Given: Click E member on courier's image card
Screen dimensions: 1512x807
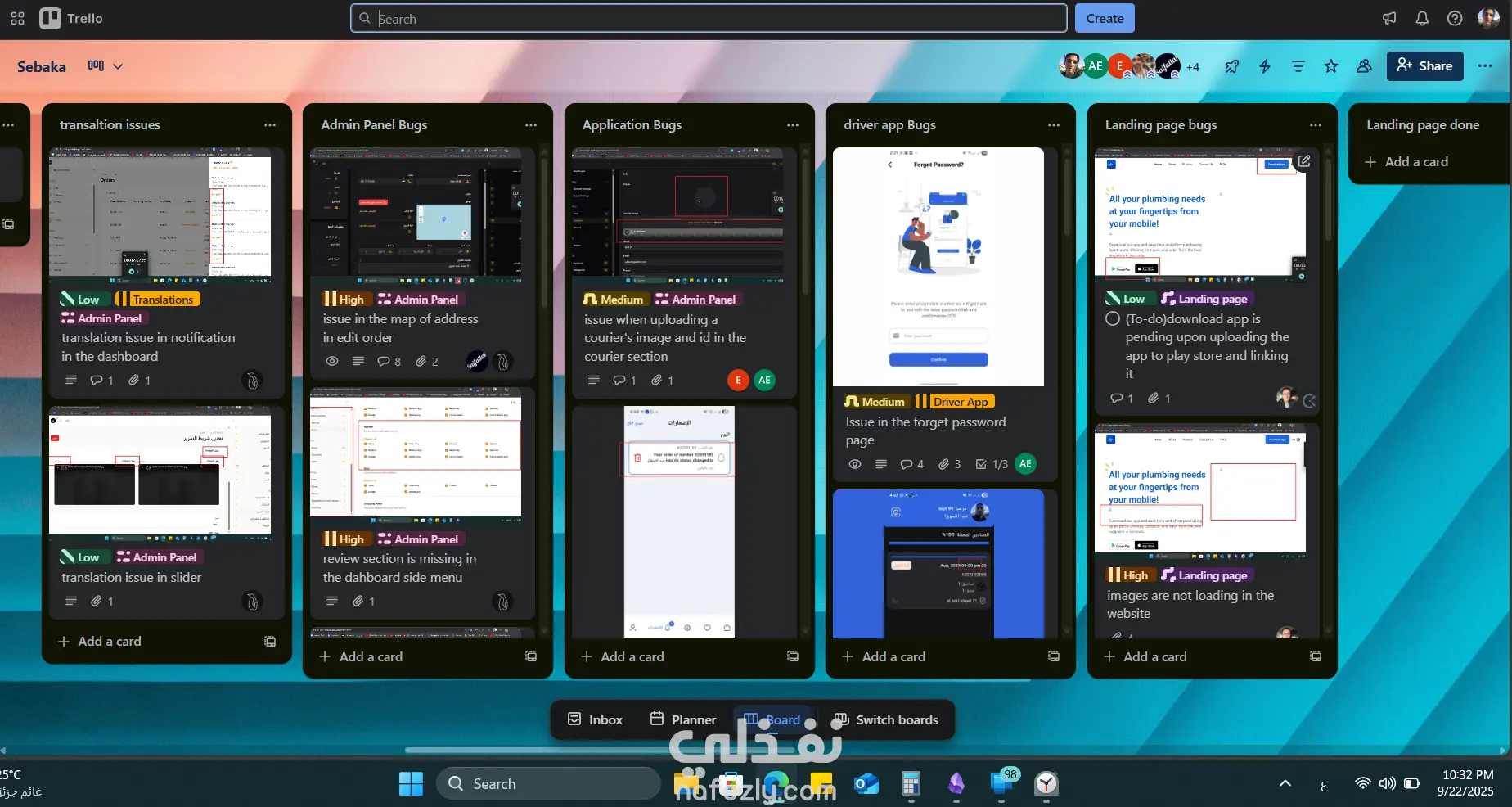Looking at the screenshot, I should pos(738,380).
